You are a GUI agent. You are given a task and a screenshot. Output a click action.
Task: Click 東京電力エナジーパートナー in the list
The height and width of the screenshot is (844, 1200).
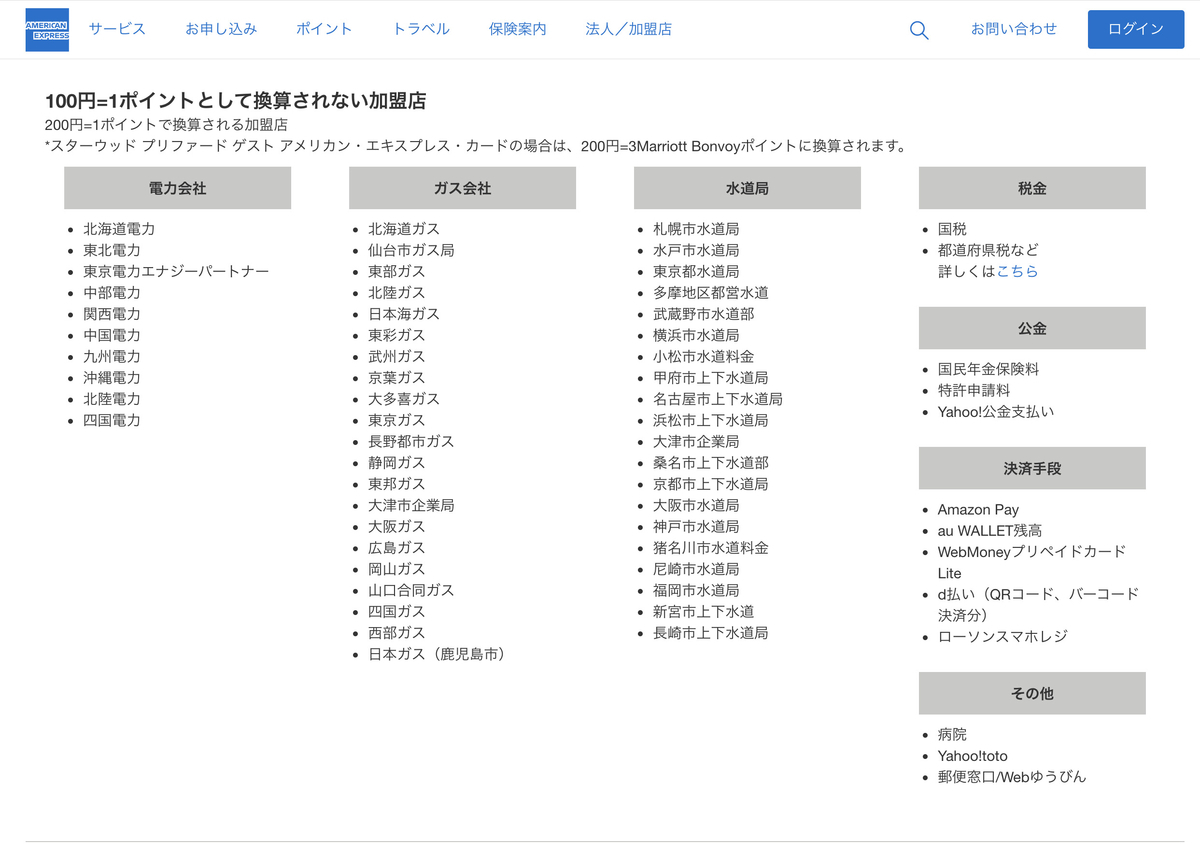coord(176,271)
